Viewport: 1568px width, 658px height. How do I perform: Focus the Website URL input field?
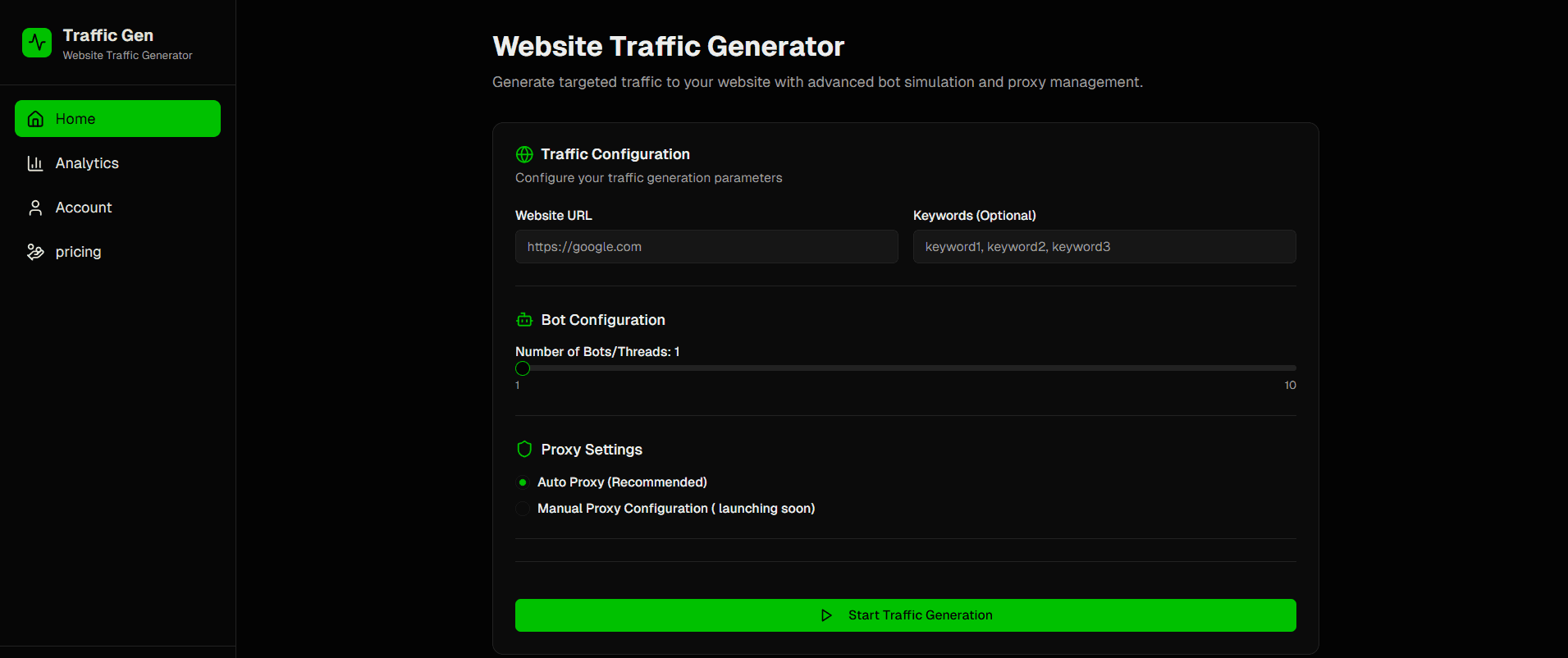[706, 247]
